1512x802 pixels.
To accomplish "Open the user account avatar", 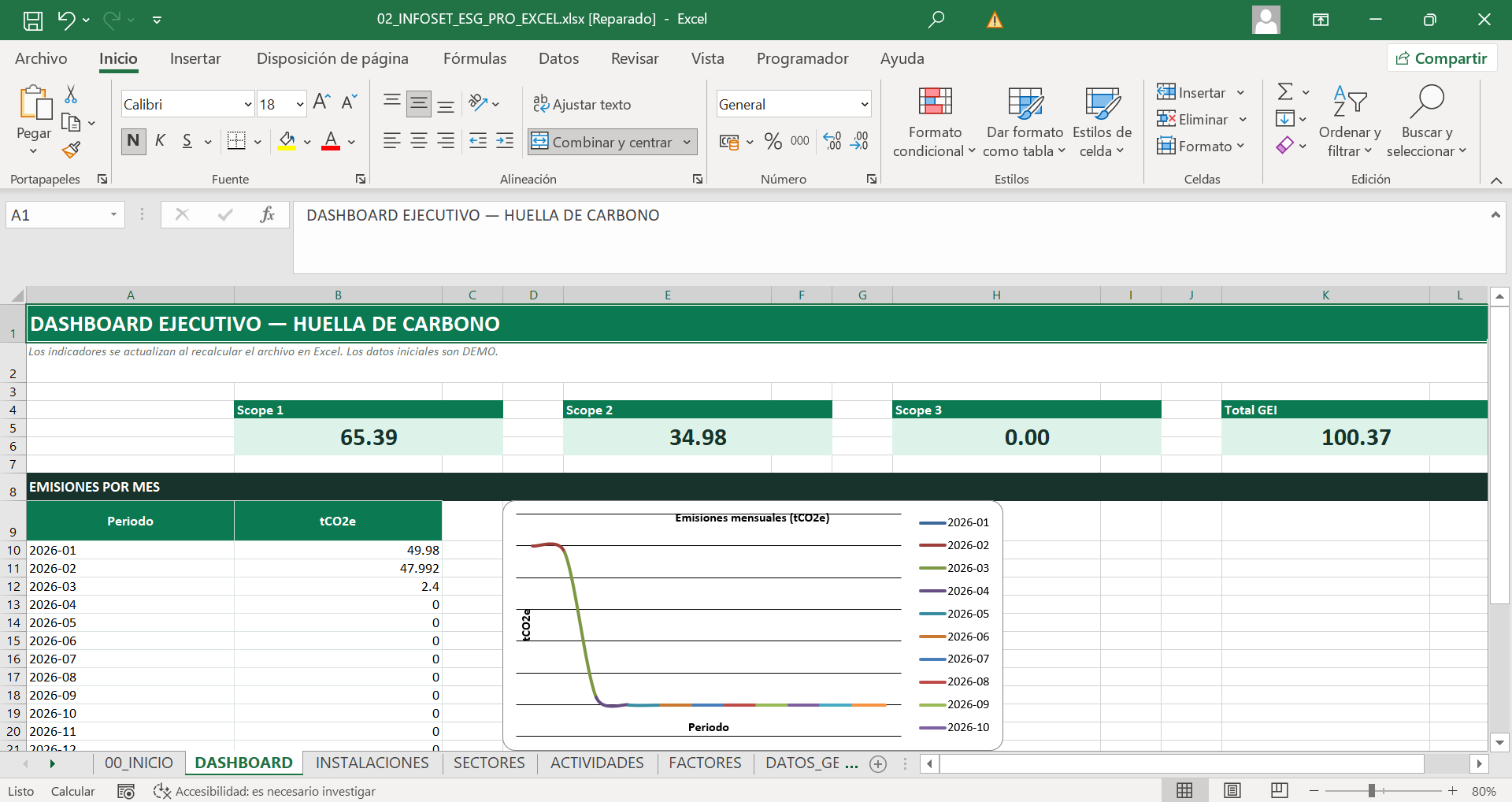I will tap(1266, 20).
